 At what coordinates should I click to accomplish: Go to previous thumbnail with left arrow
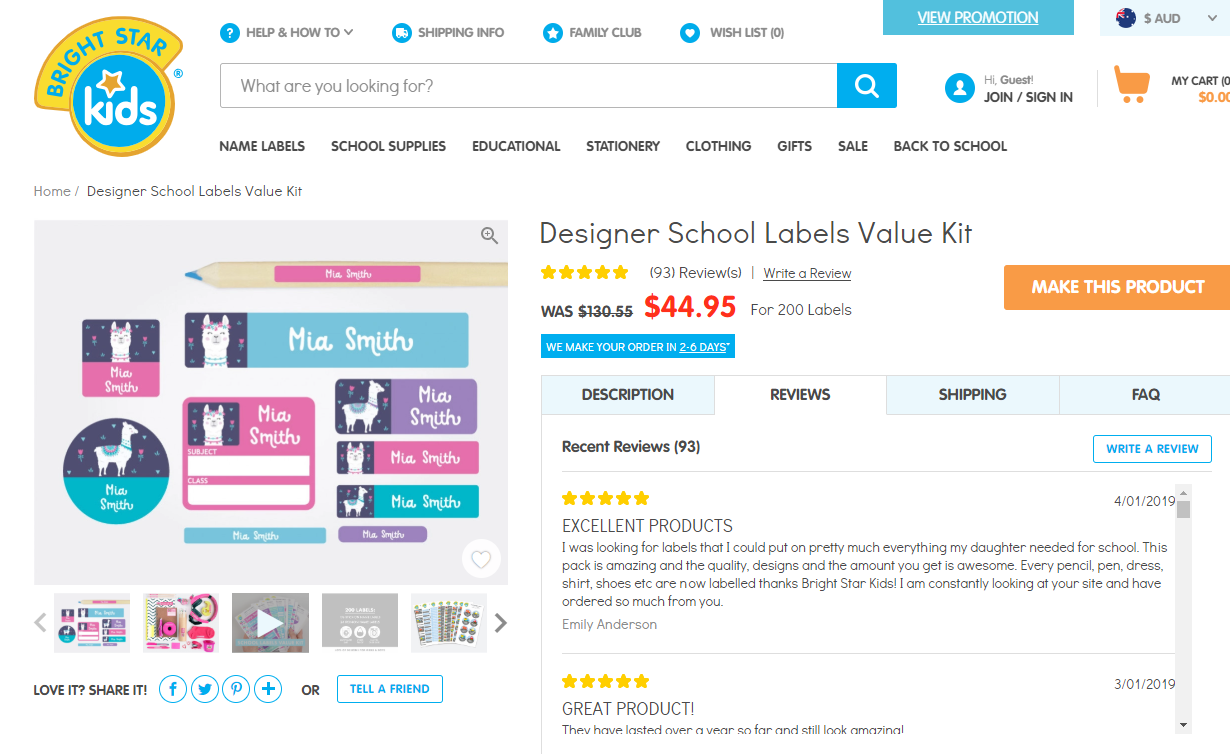(40, 622)
